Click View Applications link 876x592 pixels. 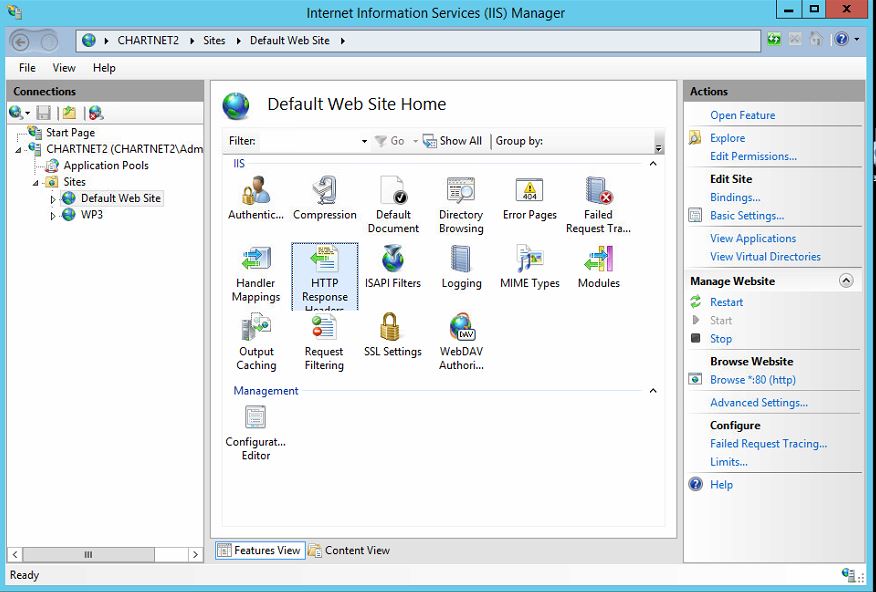(x=753, y=238)
